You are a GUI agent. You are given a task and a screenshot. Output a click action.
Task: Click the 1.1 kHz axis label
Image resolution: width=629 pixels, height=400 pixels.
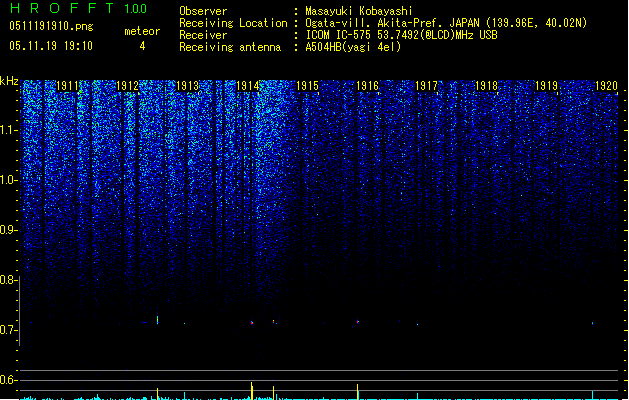click(x=8, y=130)
